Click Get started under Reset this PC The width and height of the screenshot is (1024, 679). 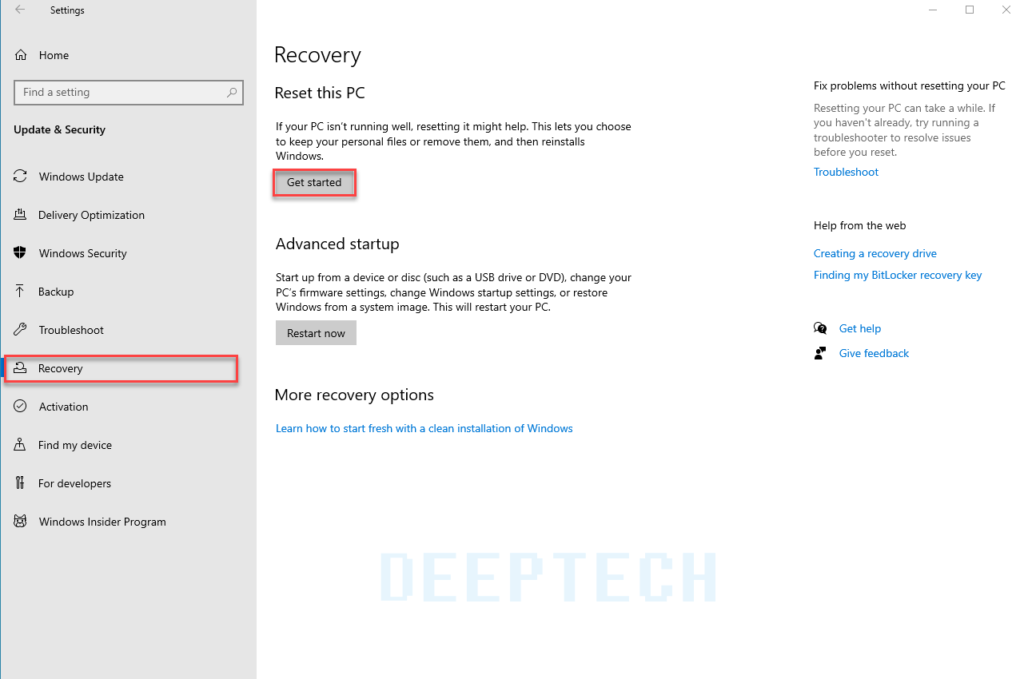(x=314, y=182)
